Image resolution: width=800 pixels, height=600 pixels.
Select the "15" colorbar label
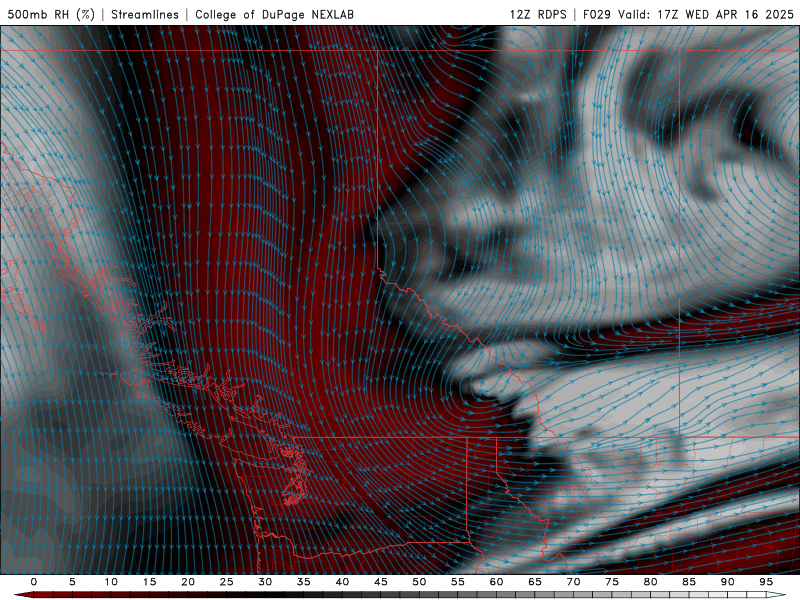pos(149,582)
